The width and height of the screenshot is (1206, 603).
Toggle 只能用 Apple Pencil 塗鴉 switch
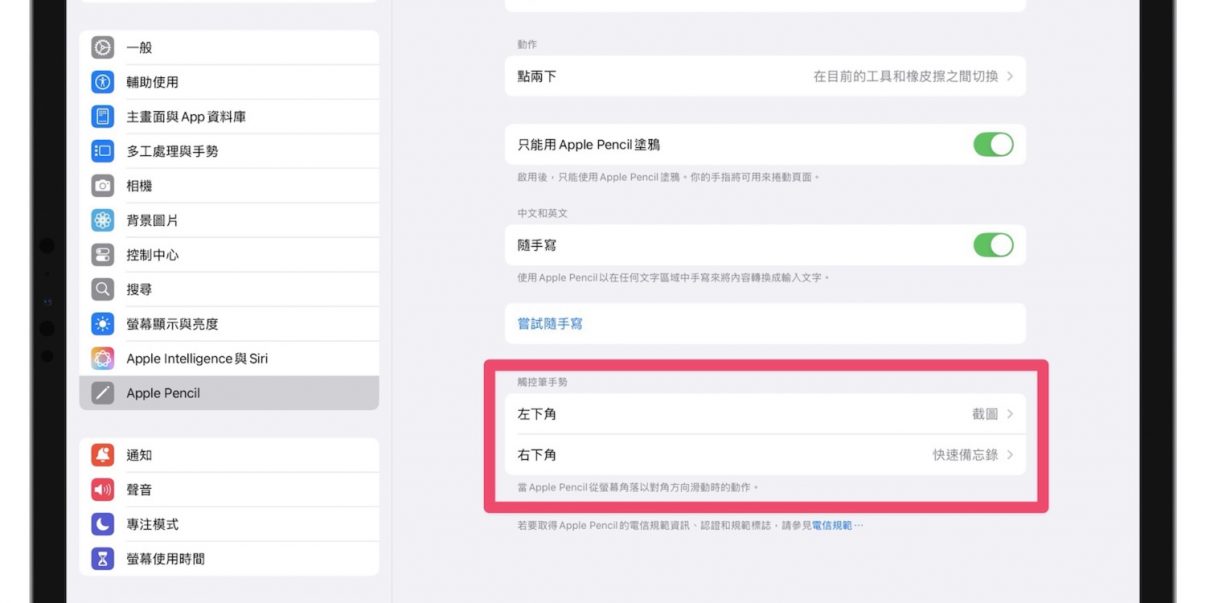(x=992, y=145)
